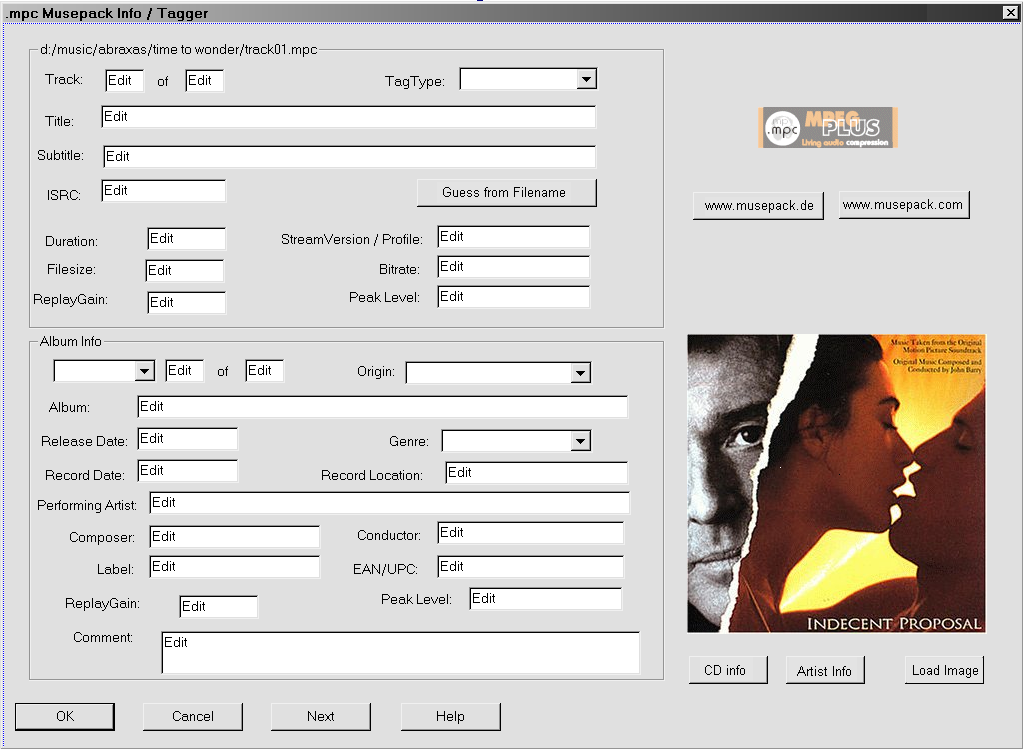This screenshot has height=749, width=1024.
Task: Click the track Peak Level field
Action: pos(514,297)
